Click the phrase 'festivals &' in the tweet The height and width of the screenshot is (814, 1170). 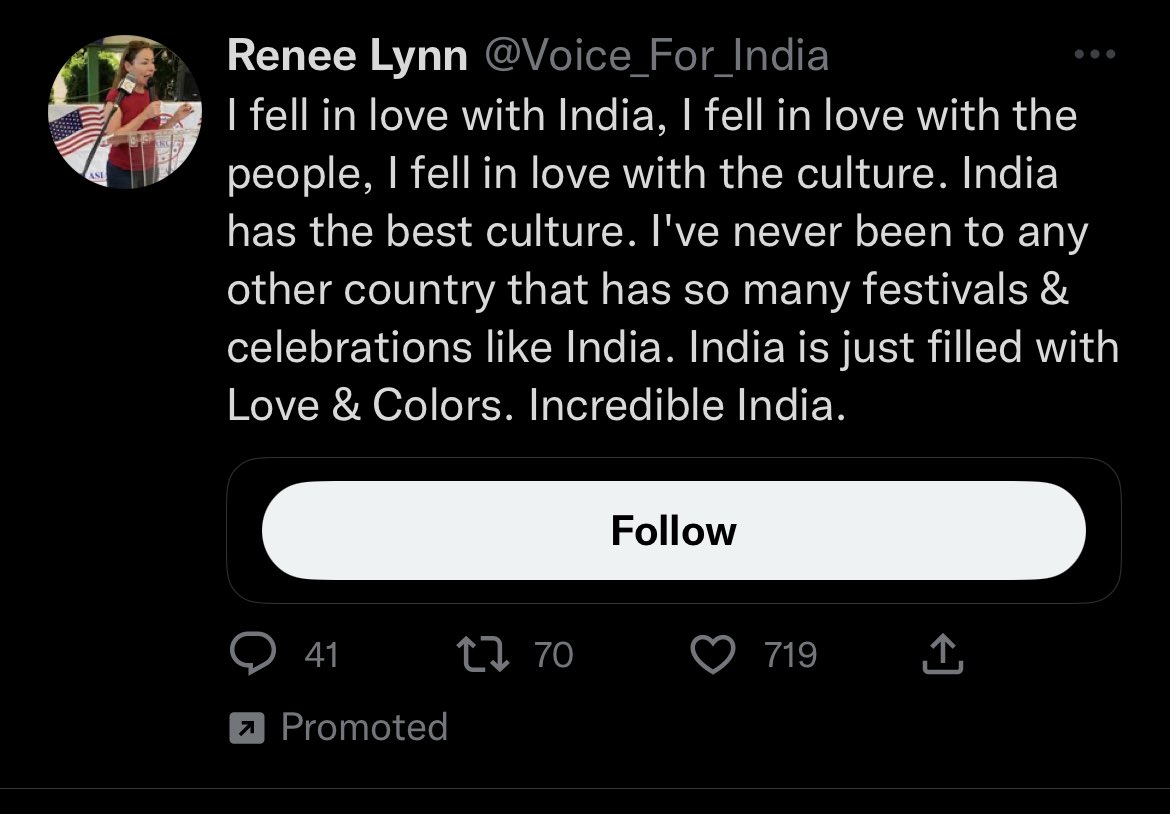tap(966, 289)
